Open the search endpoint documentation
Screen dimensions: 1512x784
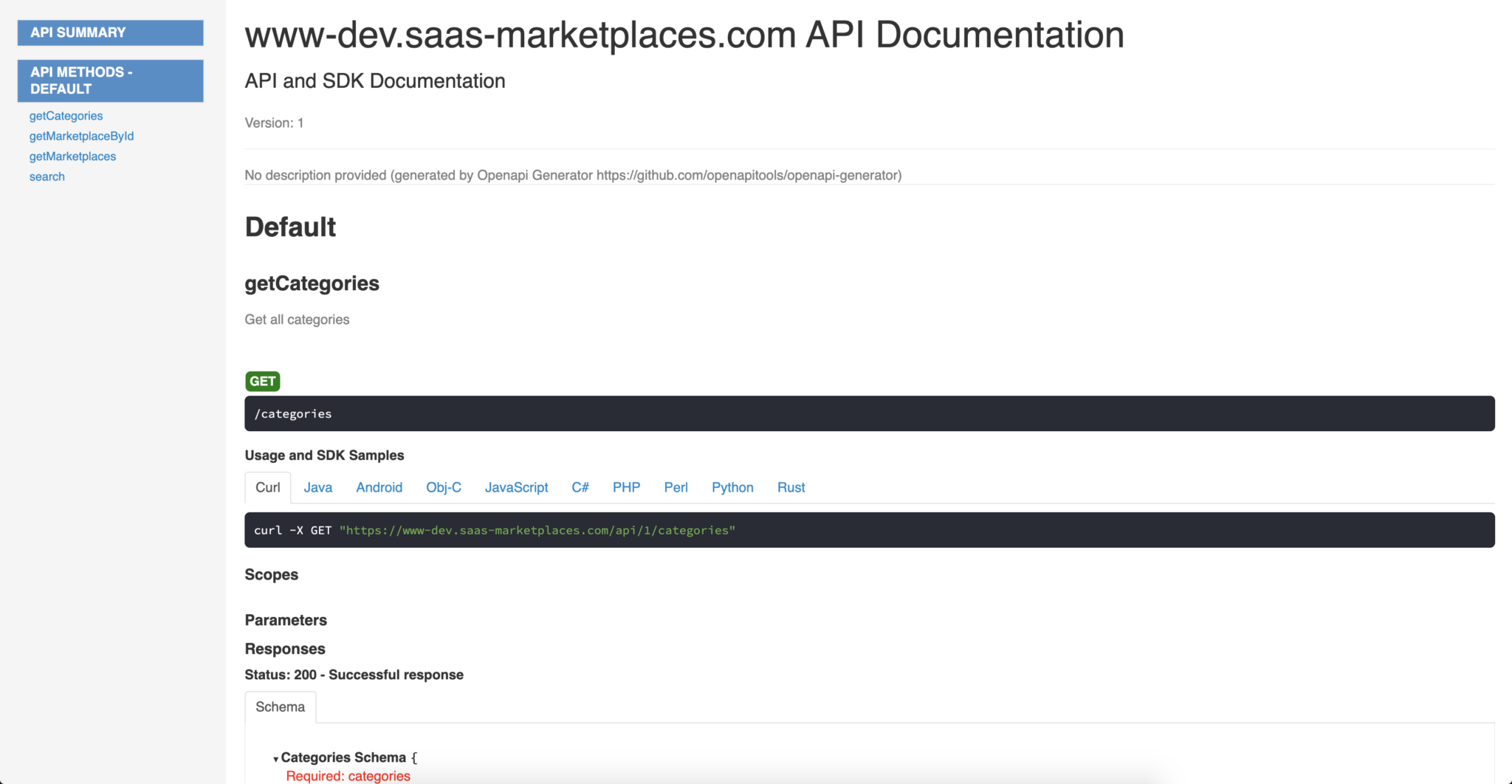(47, 176)
